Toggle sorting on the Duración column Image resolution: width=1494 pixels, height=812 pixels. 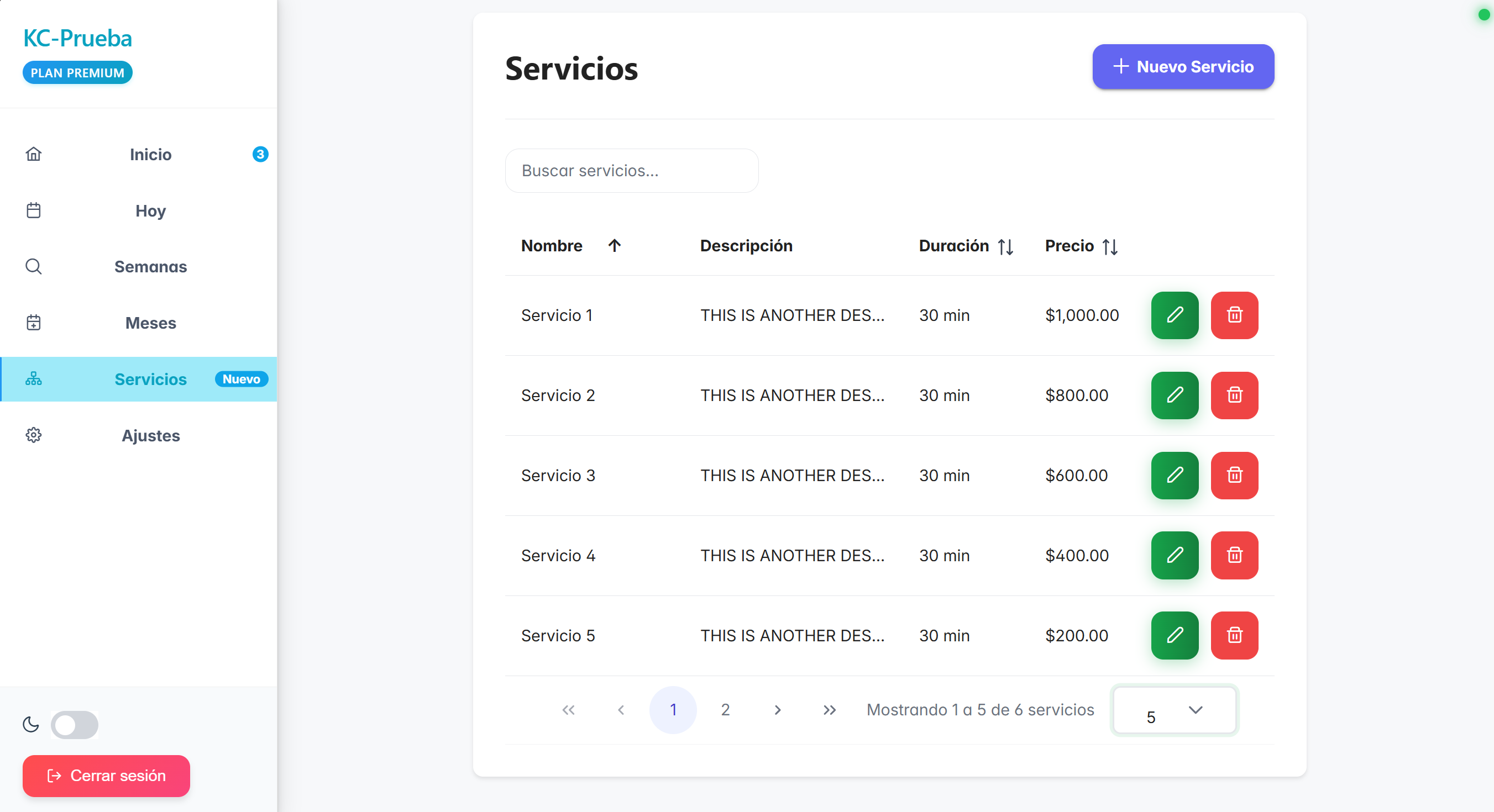click(x=1005, y=247)
